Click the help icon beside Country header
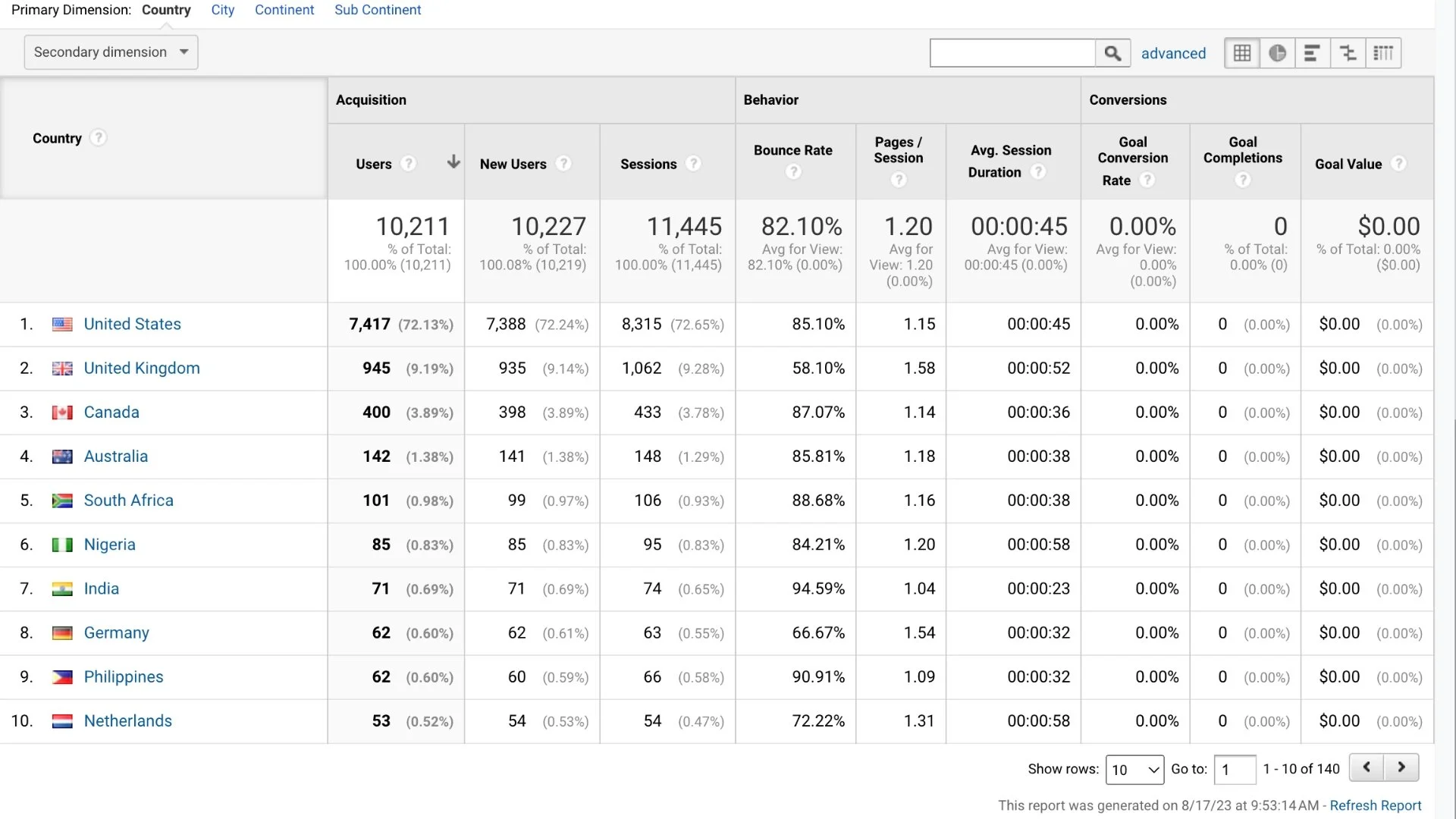The width and height of the screenshot is (1456, 819). pyautogui.click(x=98, y=138)
